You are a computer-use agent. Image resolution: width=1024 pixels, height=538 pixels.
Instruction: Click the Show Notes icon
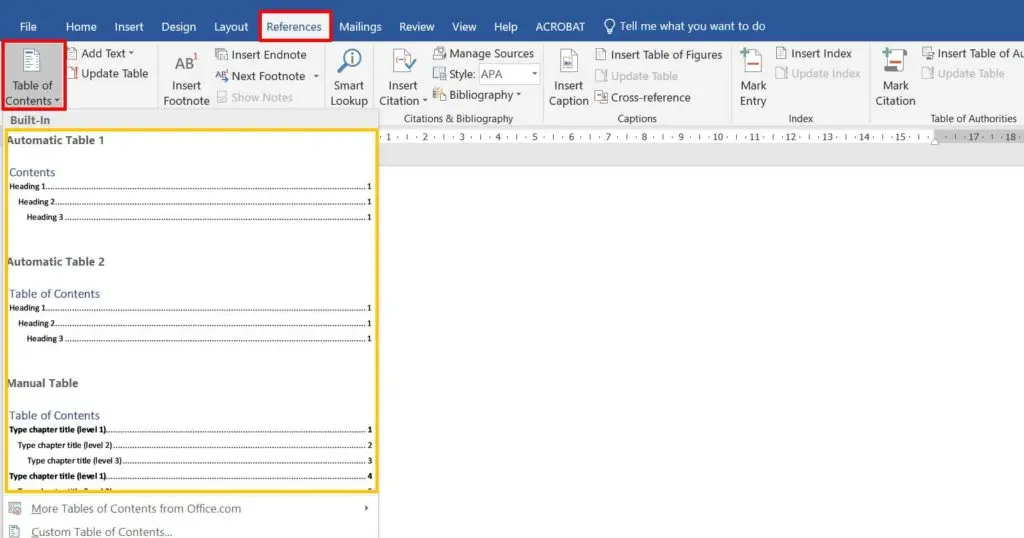pyautogui.click(x=221, y=97)
